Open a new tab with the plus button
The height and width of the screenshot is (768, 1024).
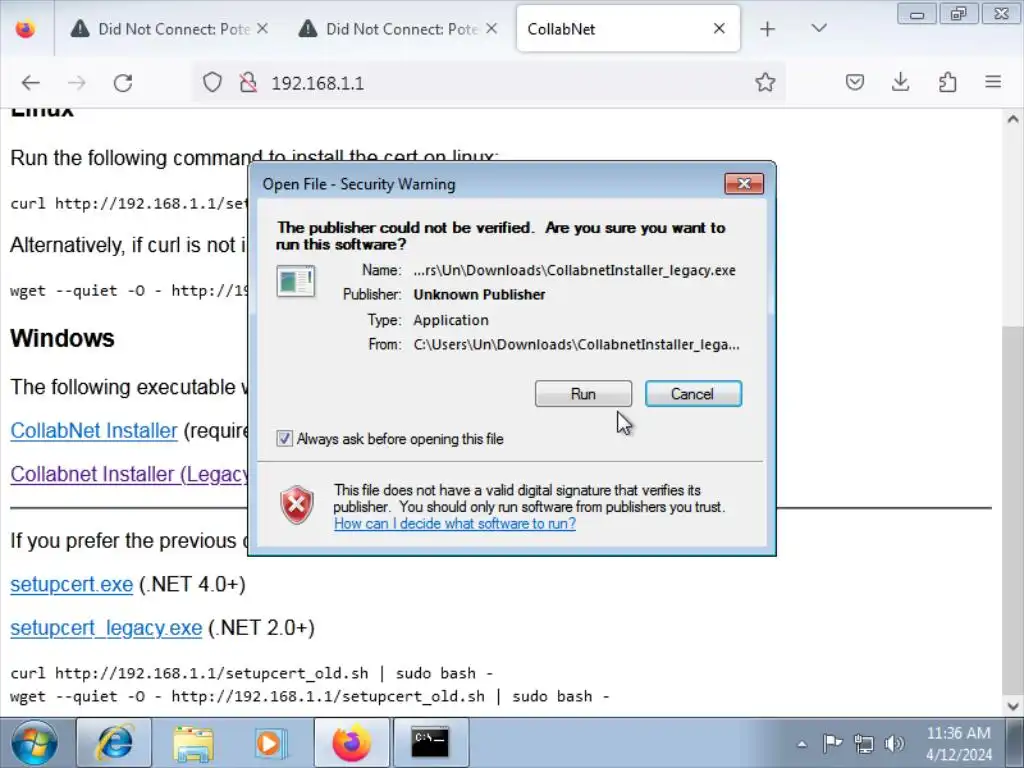pos(767,29)
